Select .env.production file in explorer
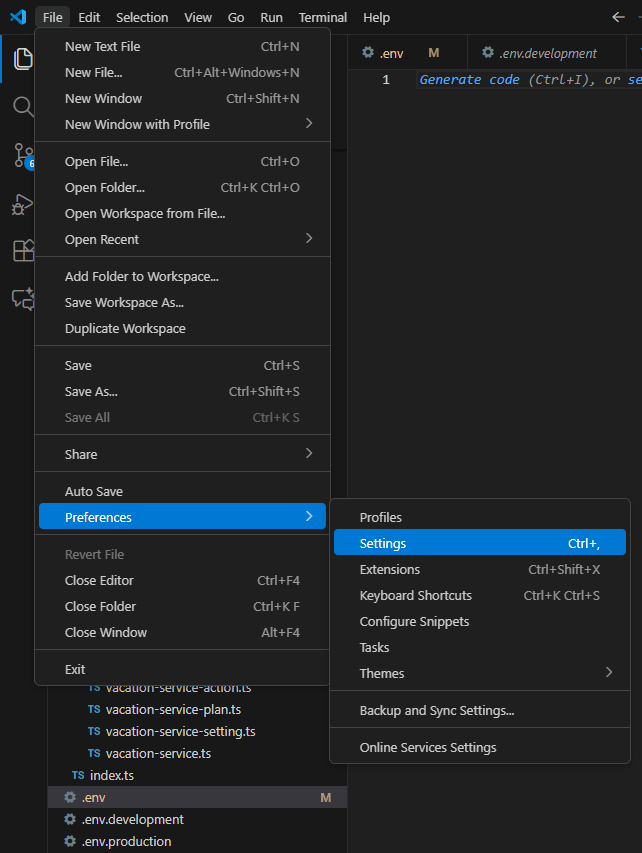 pos(126,841)
